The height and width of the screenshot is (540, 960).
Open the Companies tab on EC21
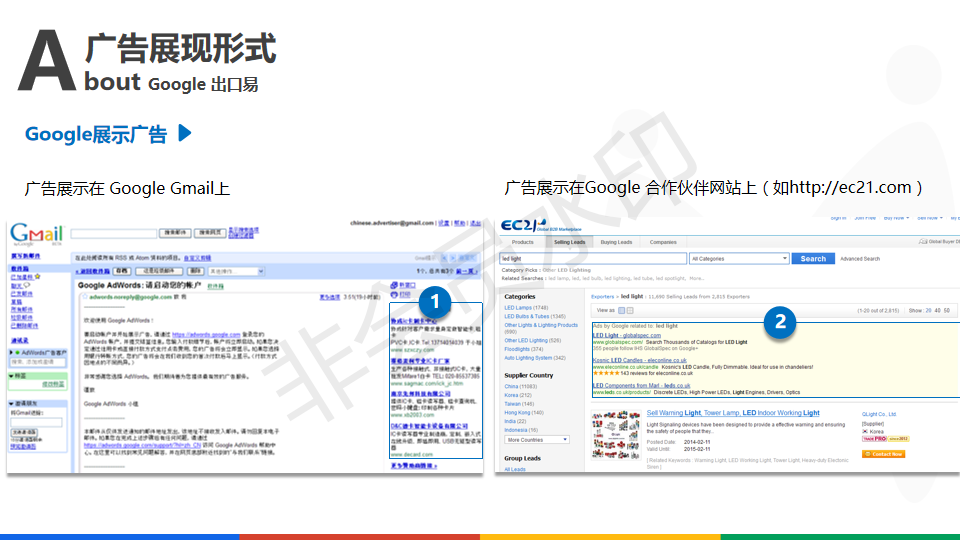pos(662,242)
